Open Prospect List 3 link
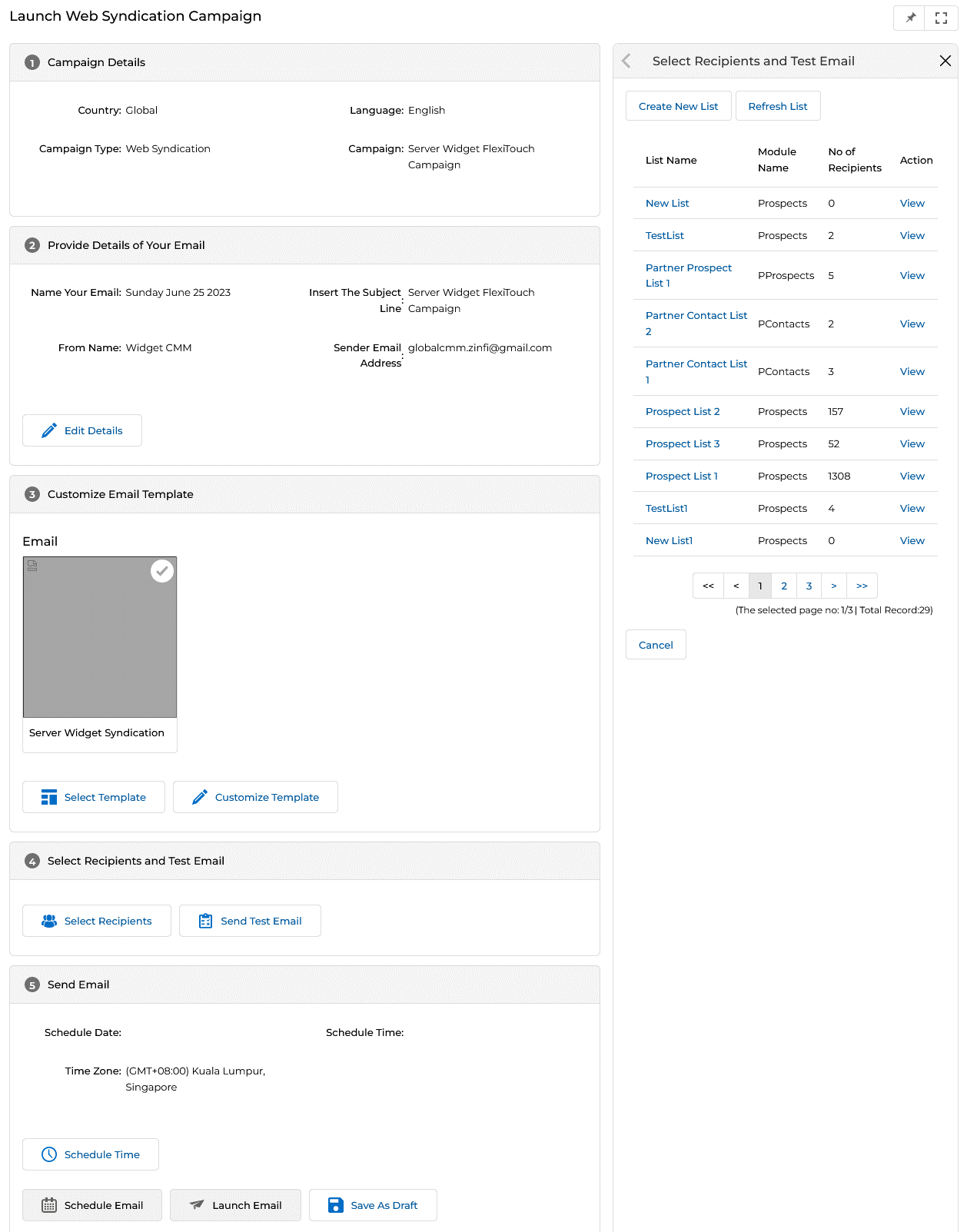Image resolution: width=967 pixels, height=1232 pixels. point(683,443)
